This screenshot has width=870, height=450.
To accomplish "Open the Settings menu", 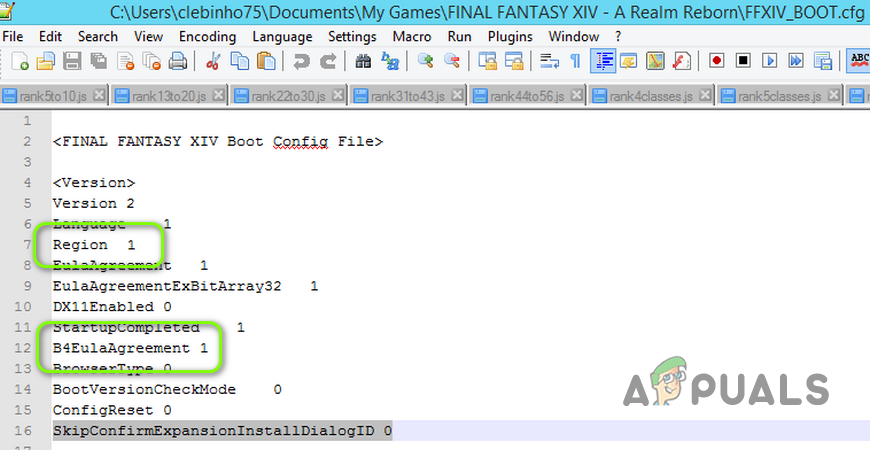I will 352,37.
